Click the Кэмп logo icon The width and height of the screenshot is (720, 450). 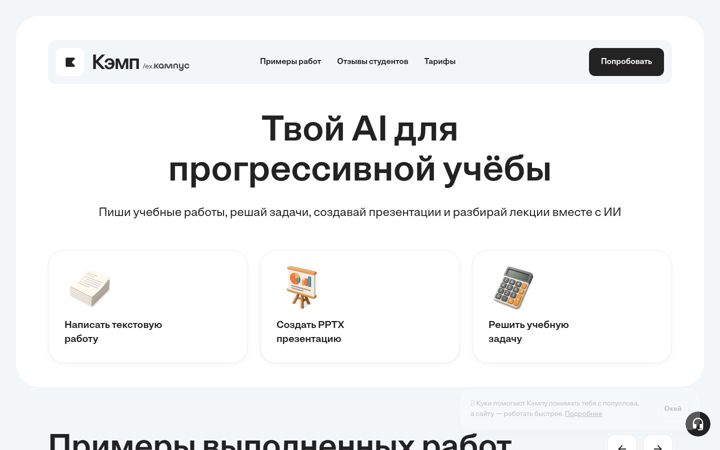tap(70, 62)
